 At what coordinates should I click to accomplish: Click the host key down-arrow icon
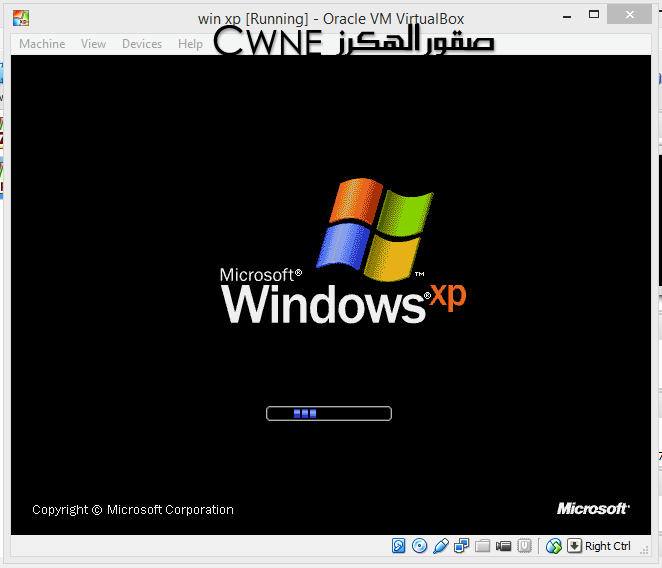point(574,546)
